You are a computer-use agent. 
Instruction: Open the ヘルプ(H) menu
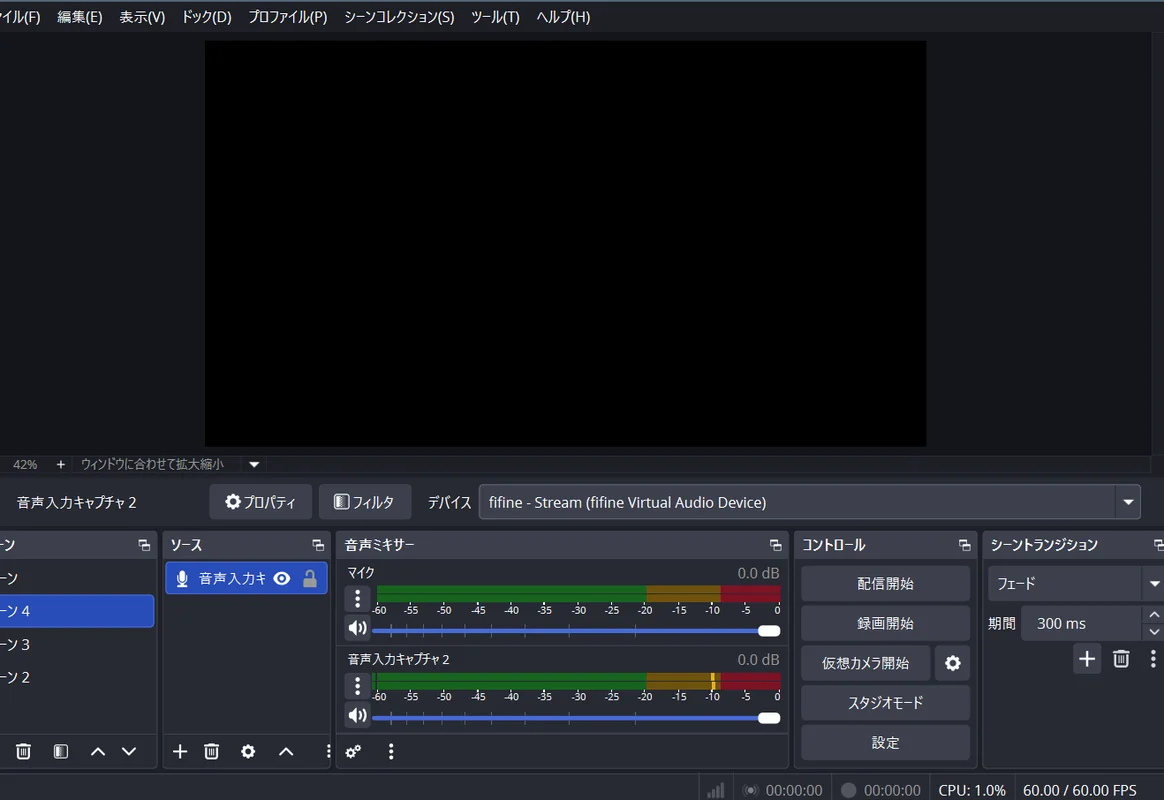pyautogui.click(x=563, y=16)
